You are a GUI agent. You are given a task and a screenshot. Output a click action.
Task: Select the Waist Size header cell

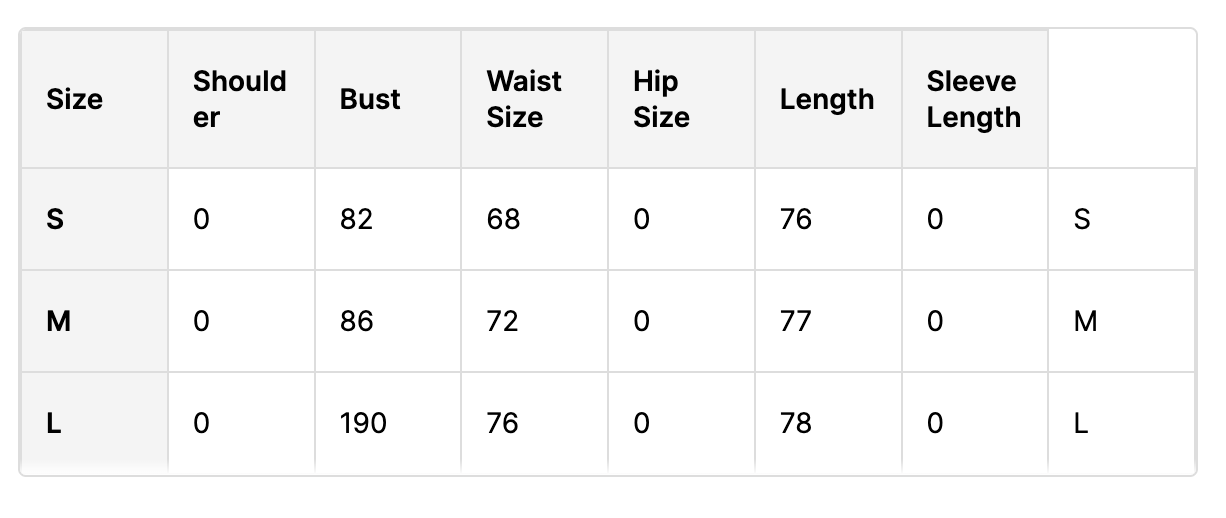(x=534, y=99)
